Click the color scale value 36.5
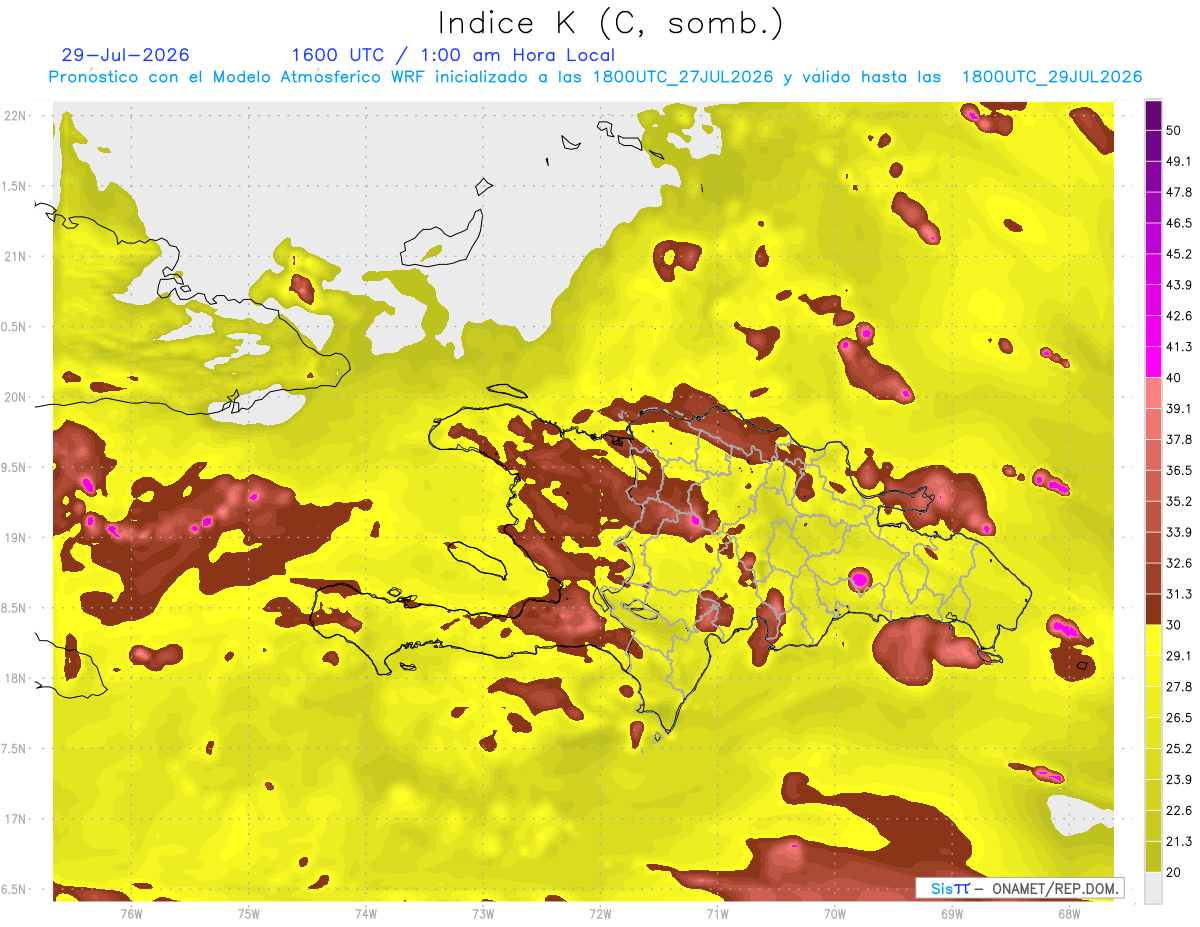 pos(1179,471)
